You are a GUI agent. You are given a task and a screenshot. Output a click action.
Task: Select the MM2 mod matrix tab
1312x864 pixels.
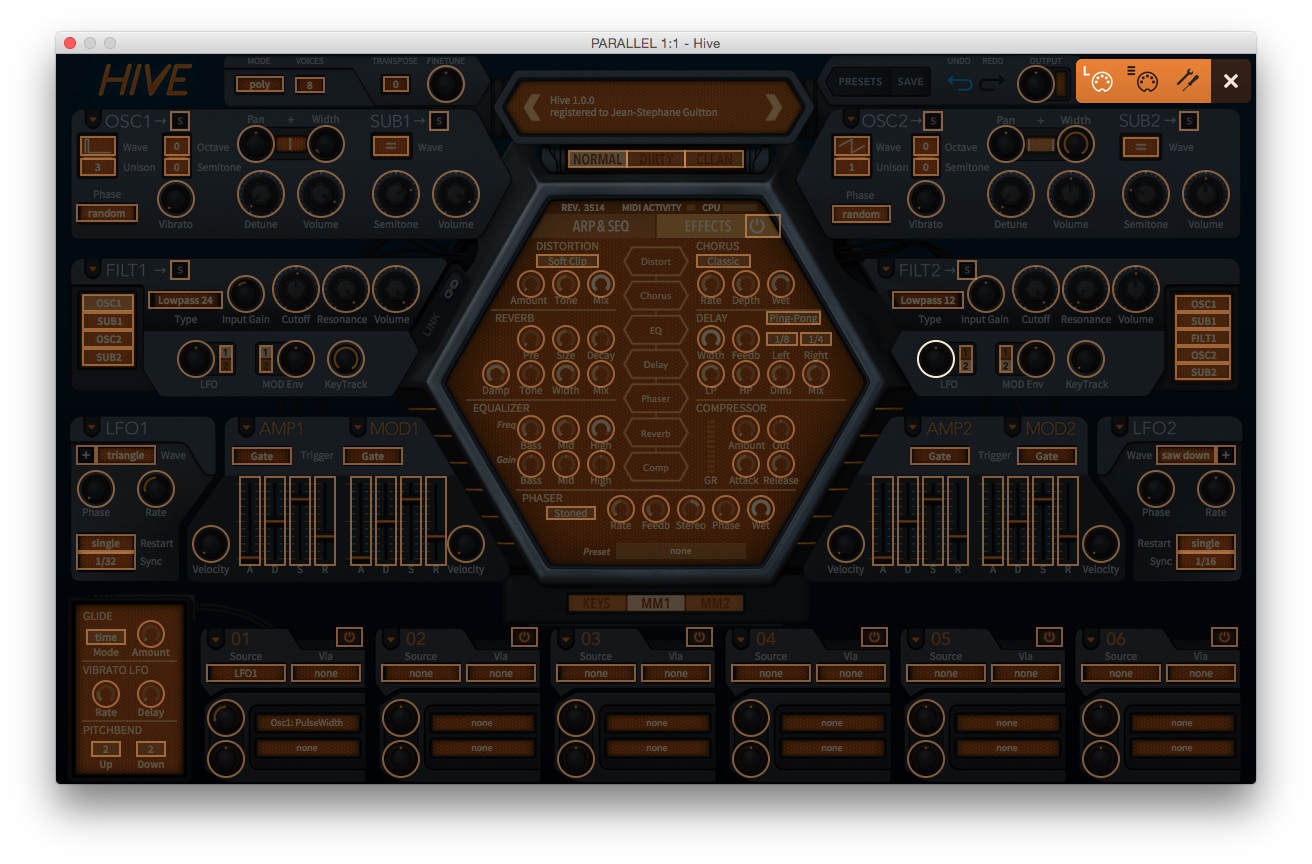point(715,603)
